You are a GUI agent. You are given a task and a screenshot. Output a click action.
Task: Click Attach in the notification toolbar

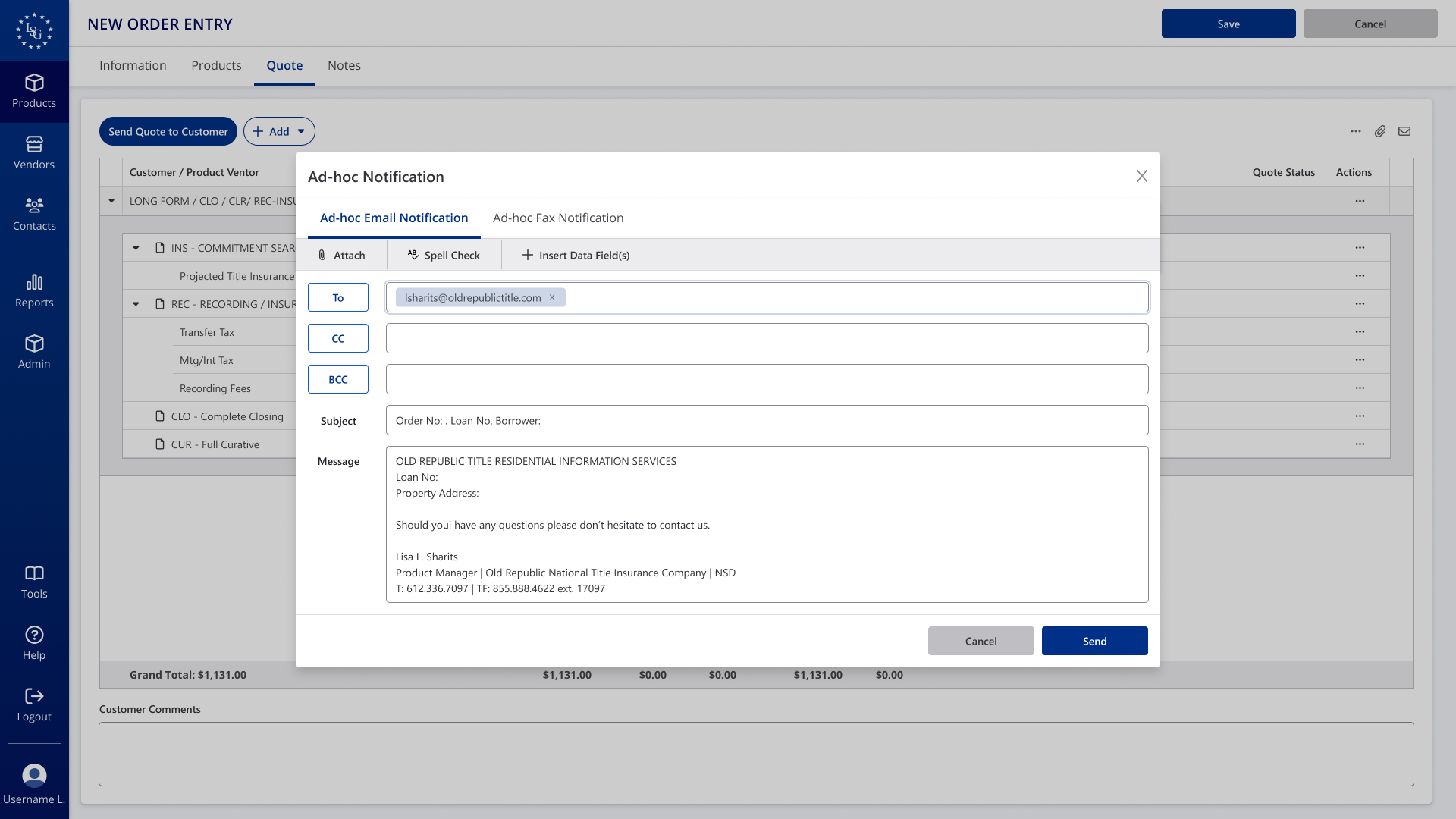341,255
